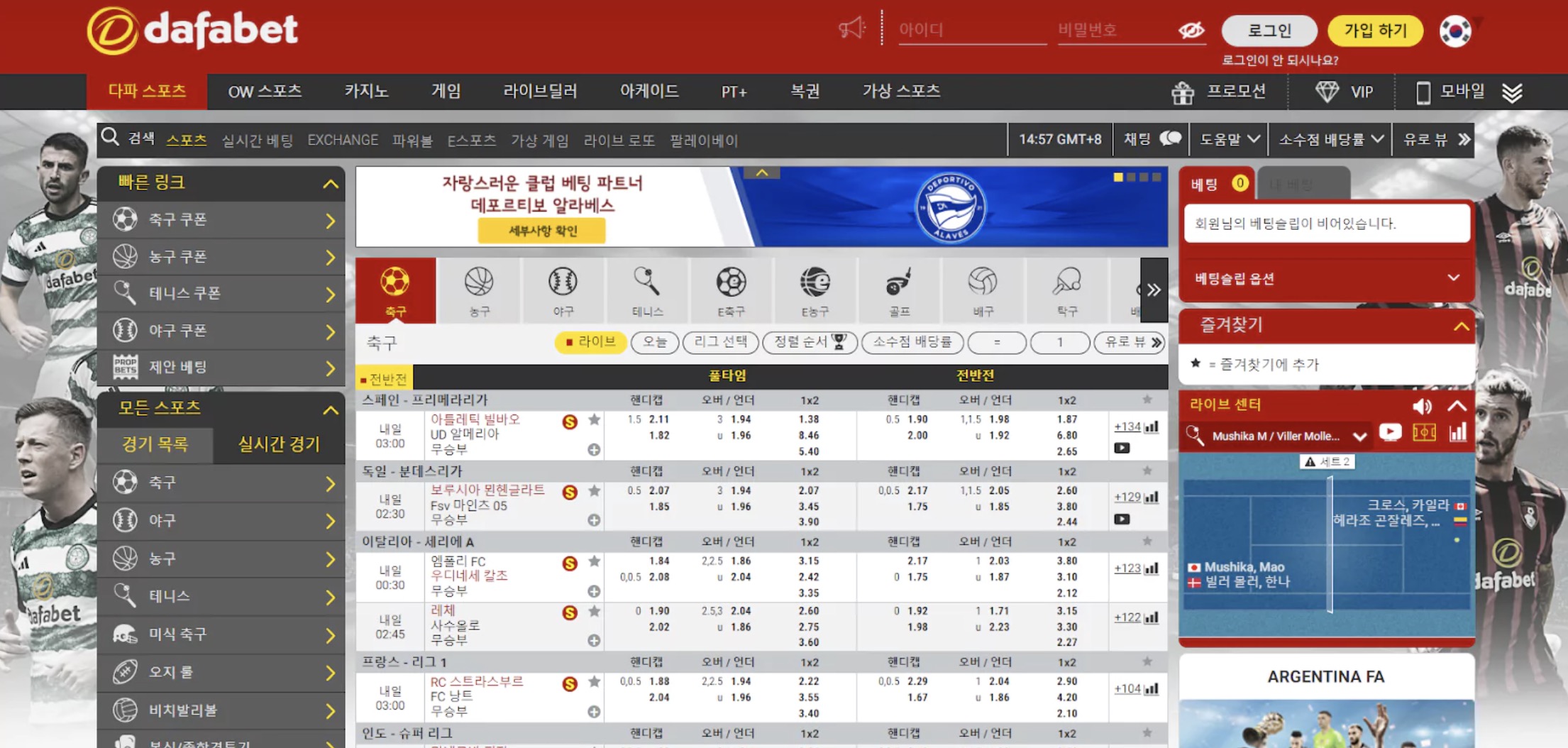Toggle the 오늘 today filter
This screenshot has width=1568, height=748.
click(x=654, y=342)
